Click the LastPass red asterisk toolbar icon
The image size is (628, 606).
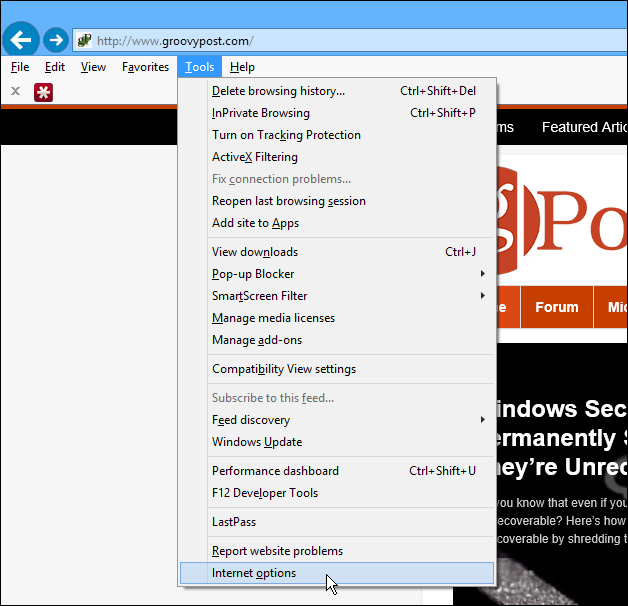click(x=43, y=92)
